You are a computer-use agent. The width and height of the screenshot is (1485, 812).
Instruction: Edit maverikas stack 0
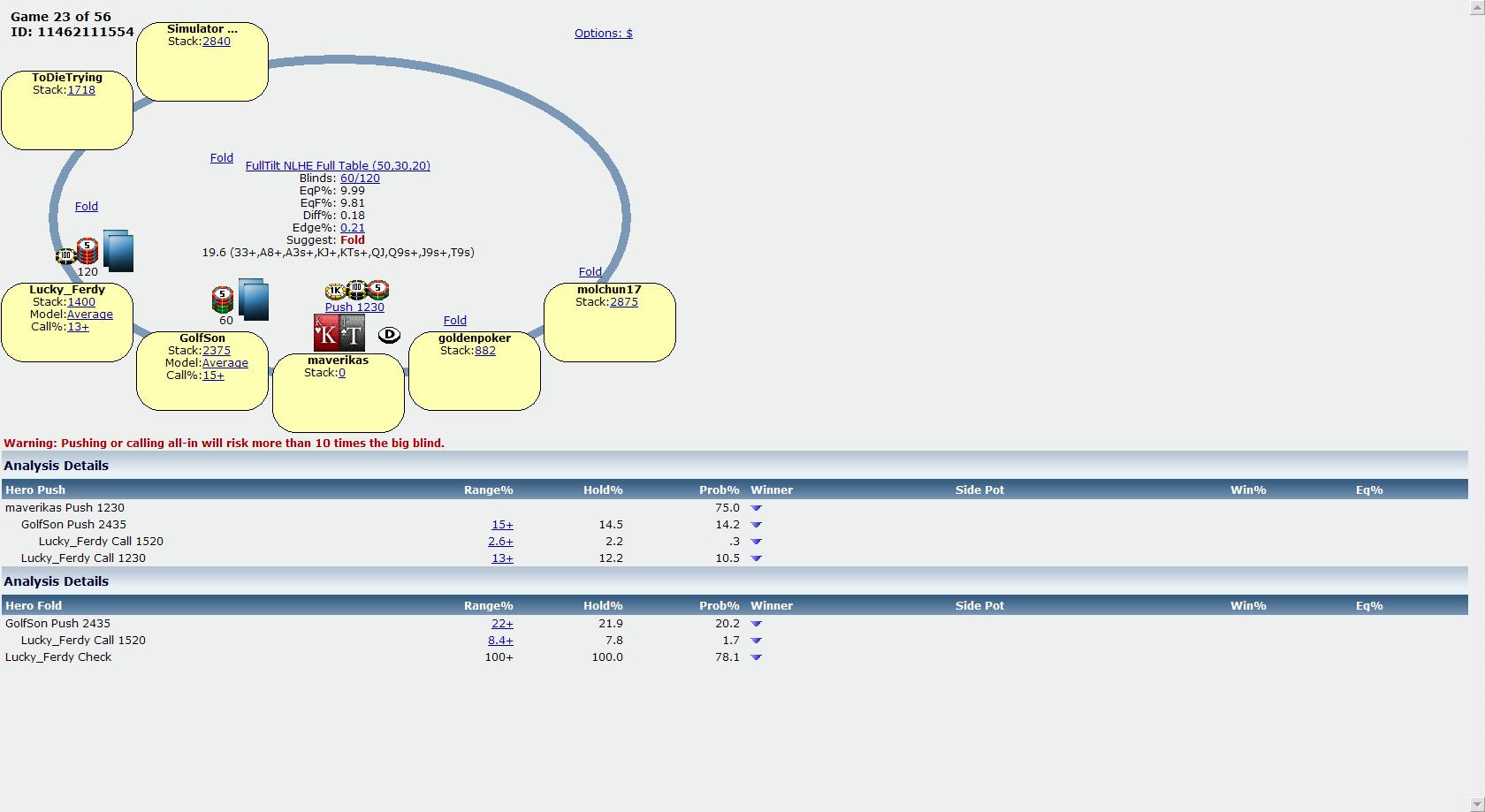pos(342,372)
